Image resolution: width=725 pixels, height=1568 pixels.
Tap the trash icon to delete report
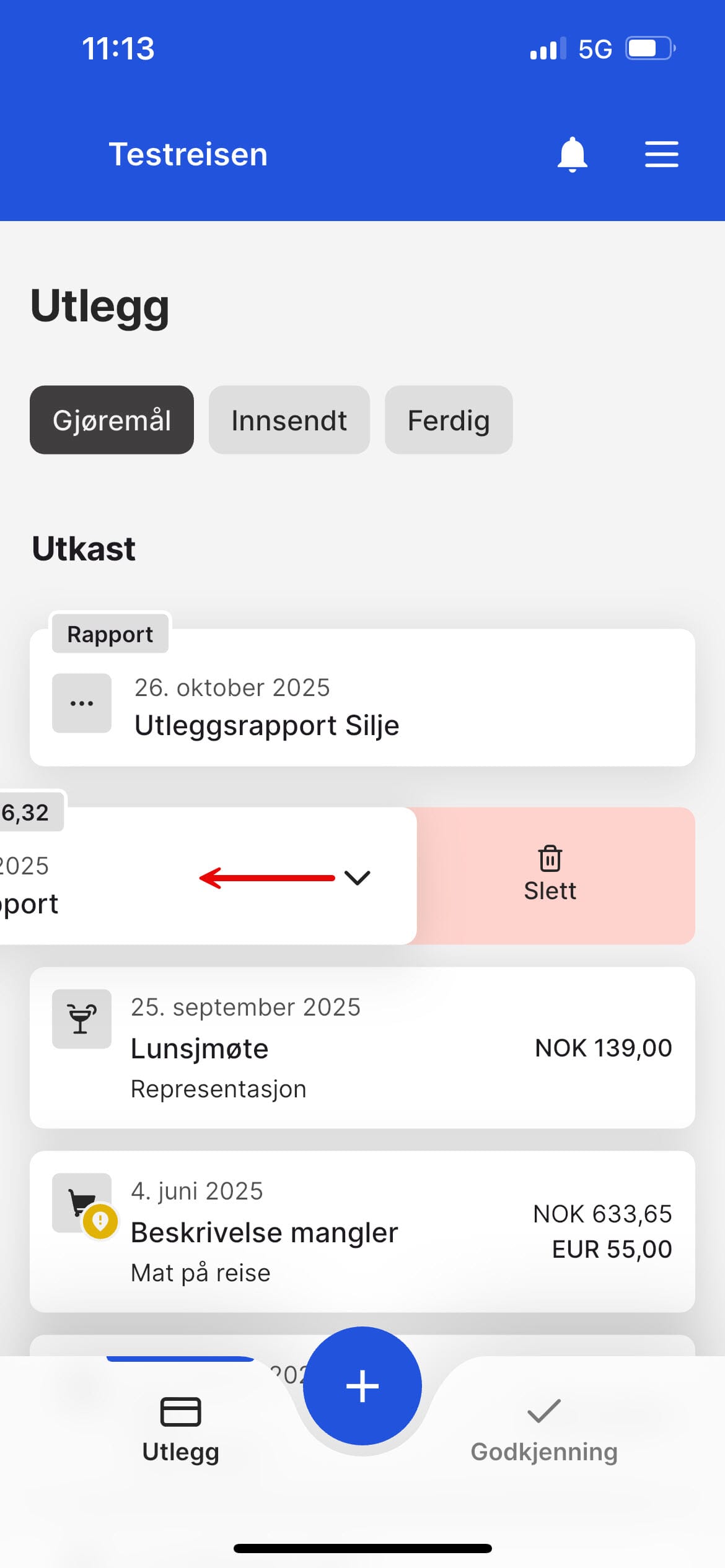coord(550,858)
